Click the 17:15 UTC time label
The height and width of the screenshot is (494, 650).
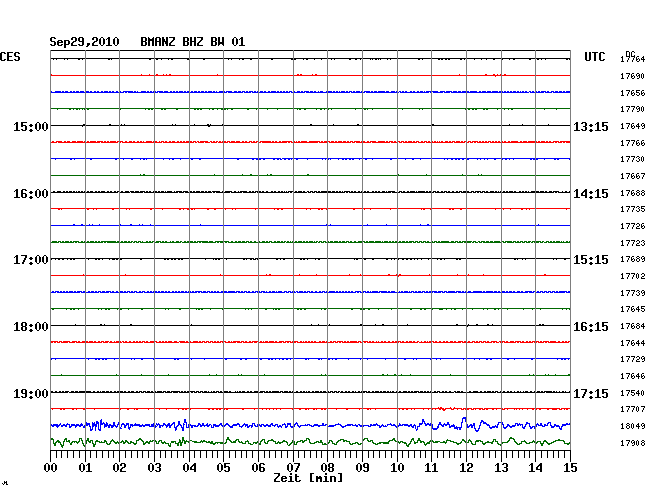click(x=591, y=393)
